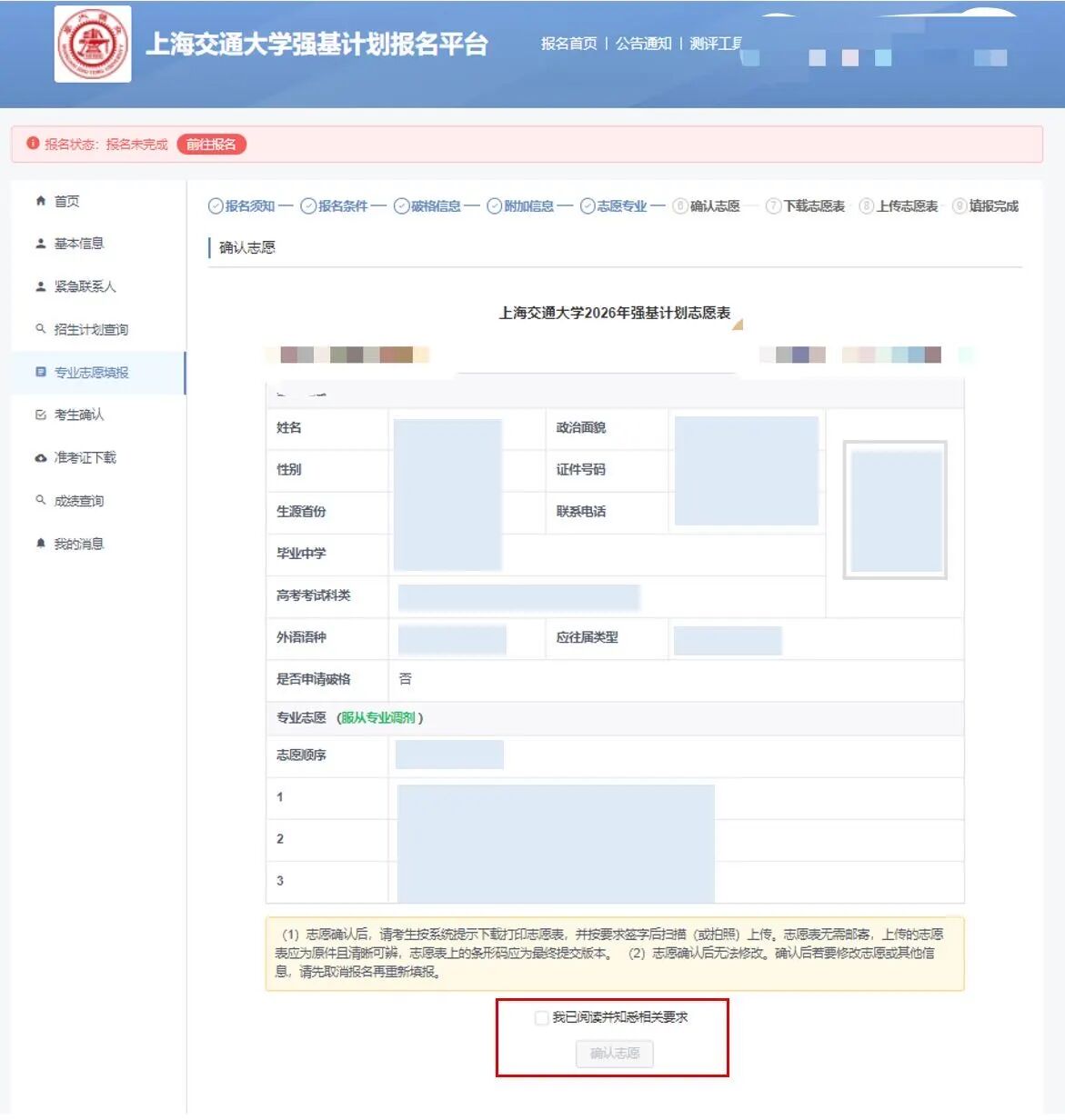Open 公告通知 in the top navigation
Viewport: 1065px width, 1120px height.
pyautogui.click(x=643, y=44)
